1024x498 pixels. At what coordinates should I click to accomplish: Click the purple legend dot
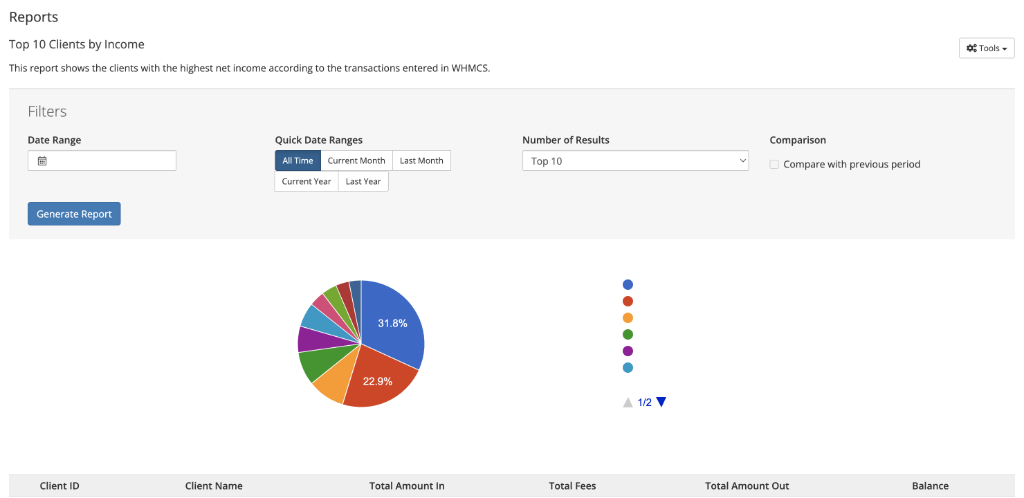click(628, 351)
